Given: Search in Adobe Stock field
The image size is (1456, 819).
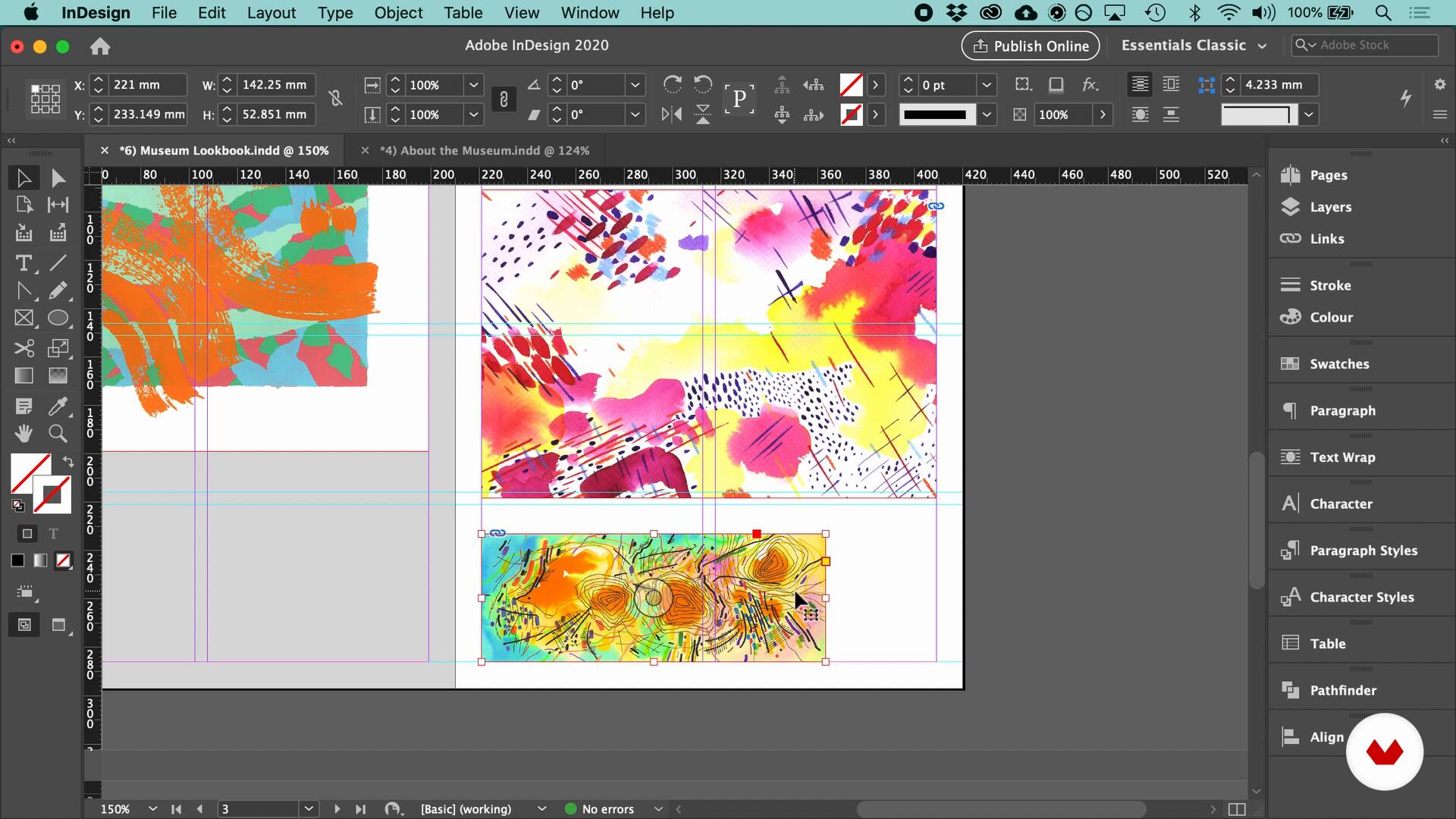Looking at the screenshot, I should (1364, 45).
